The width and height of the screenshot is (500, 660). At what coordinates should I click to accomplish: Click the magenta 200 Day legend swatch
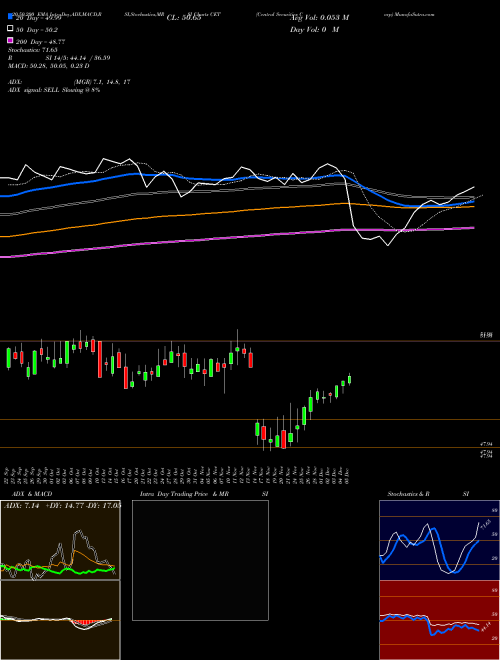click(x=10, y=40)
